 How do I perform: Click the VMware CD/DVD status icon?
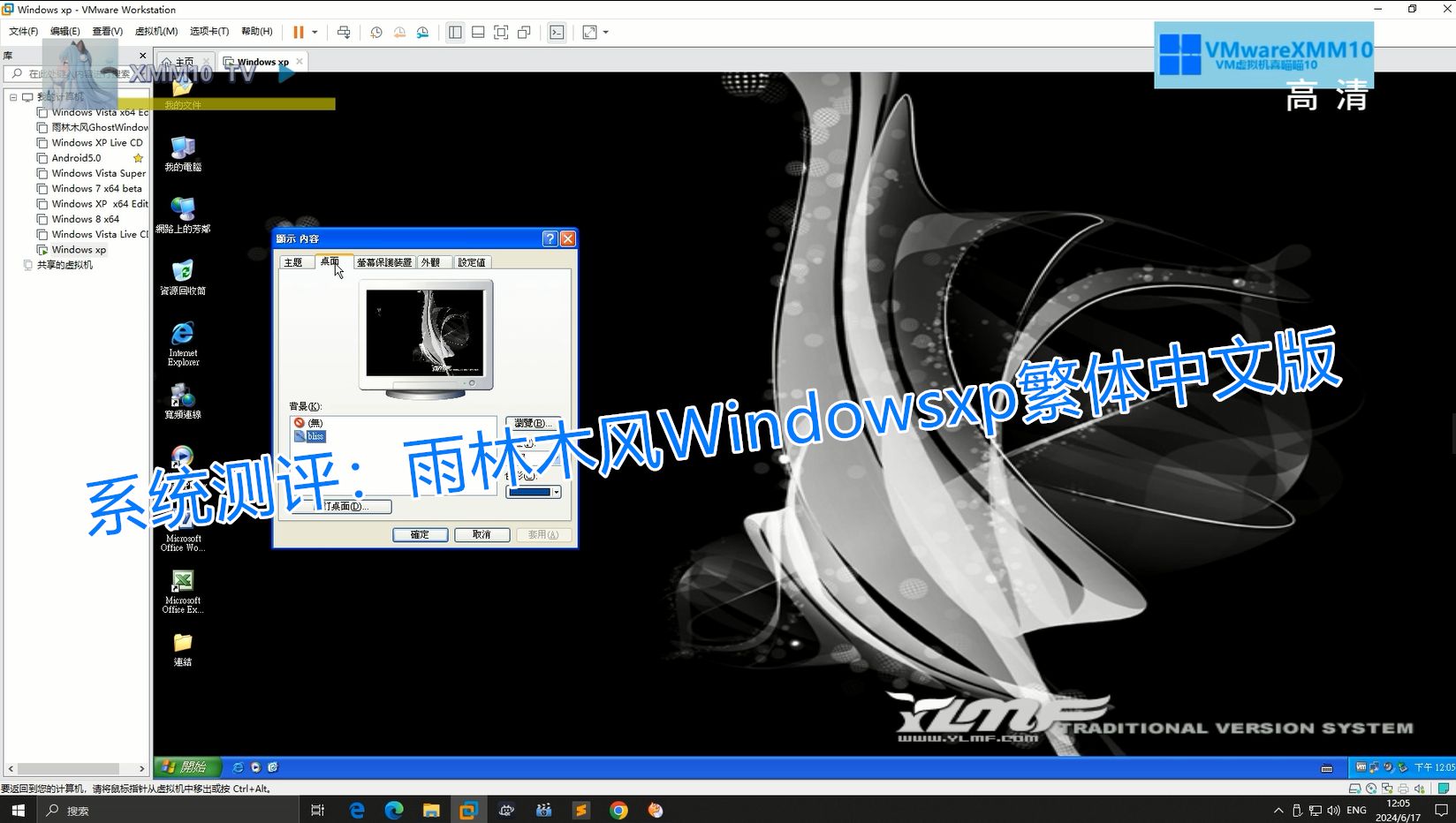1370,789
